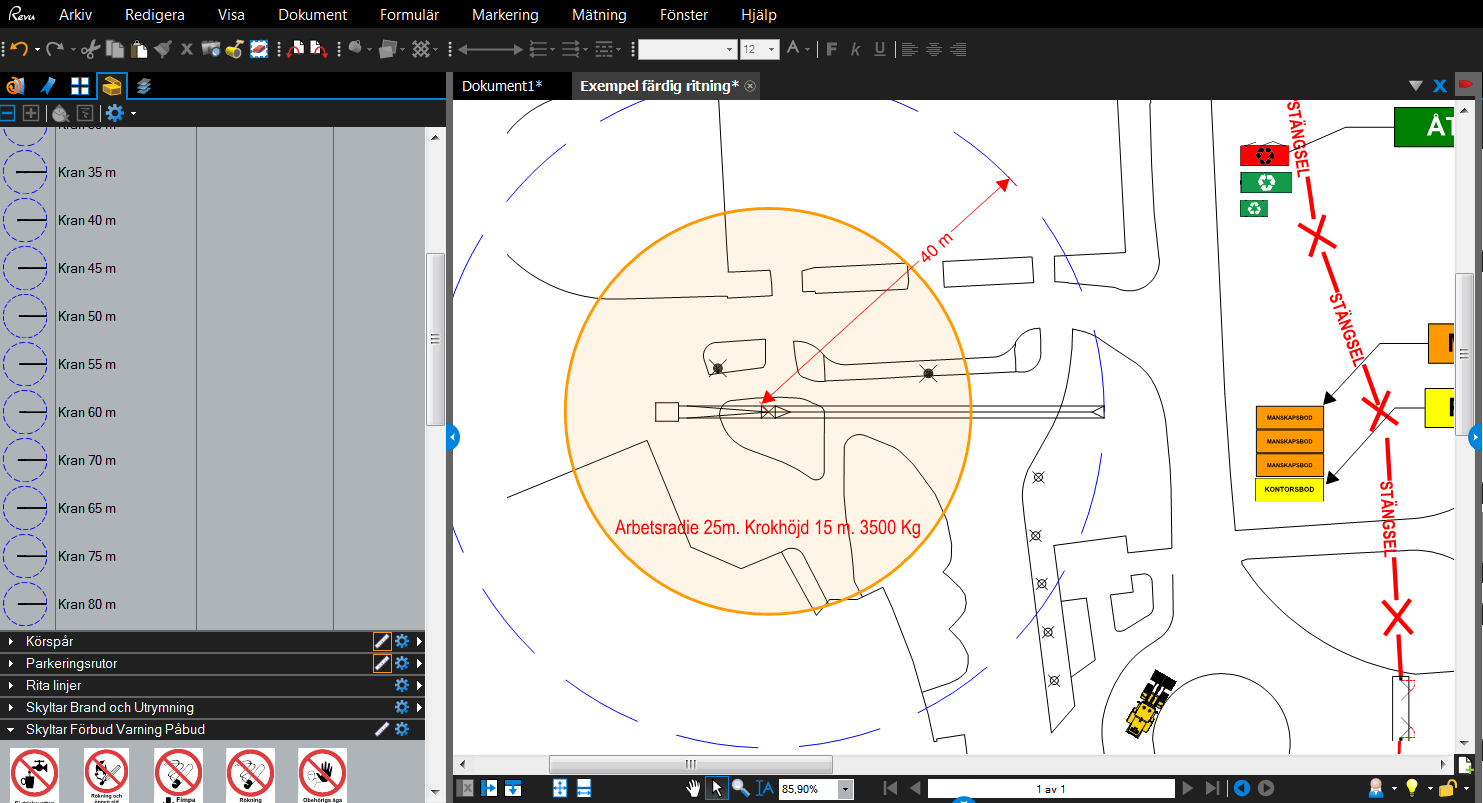The image size is (1483, 803).
Task: Open the Layers panel icon
Action: tap(144, 86)
